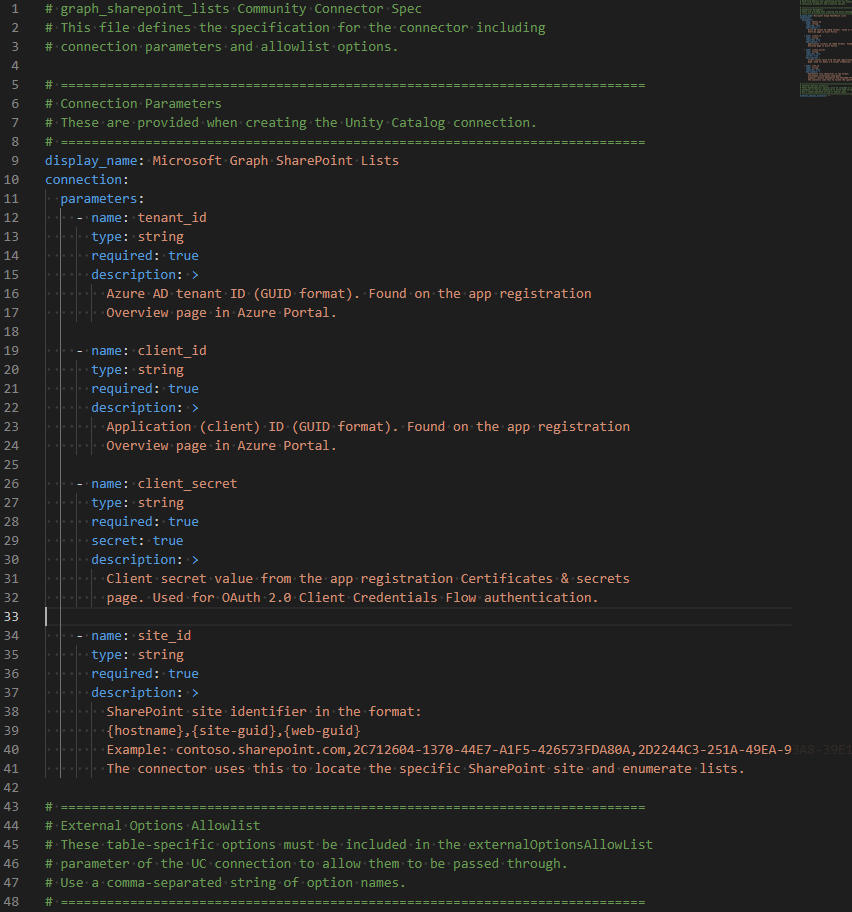
Task: Click the text 'Client secret value from the app'
Action: point(230,579)
